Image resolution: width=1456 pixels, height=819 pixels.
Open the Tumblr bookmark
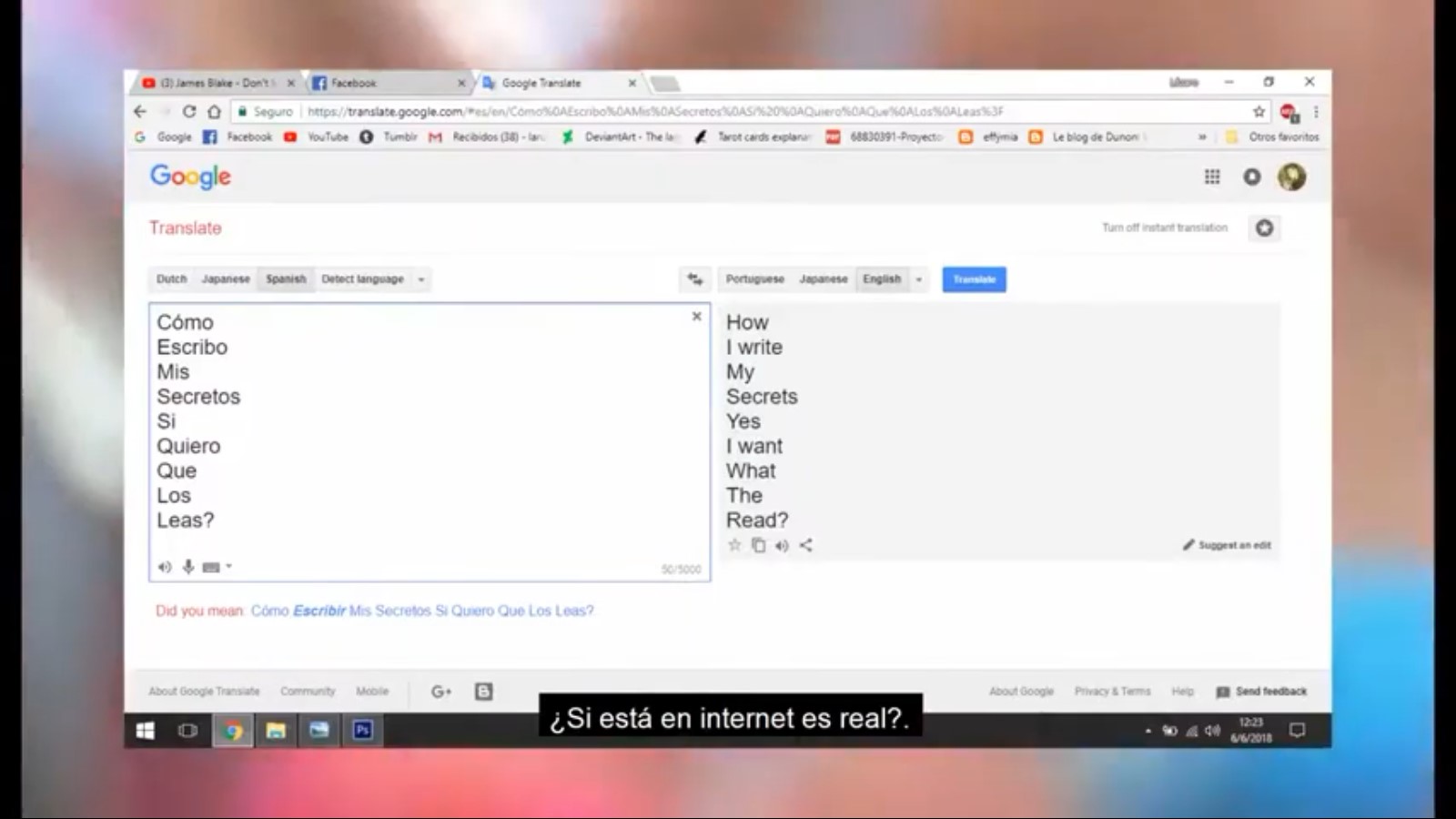click(389, 137)
